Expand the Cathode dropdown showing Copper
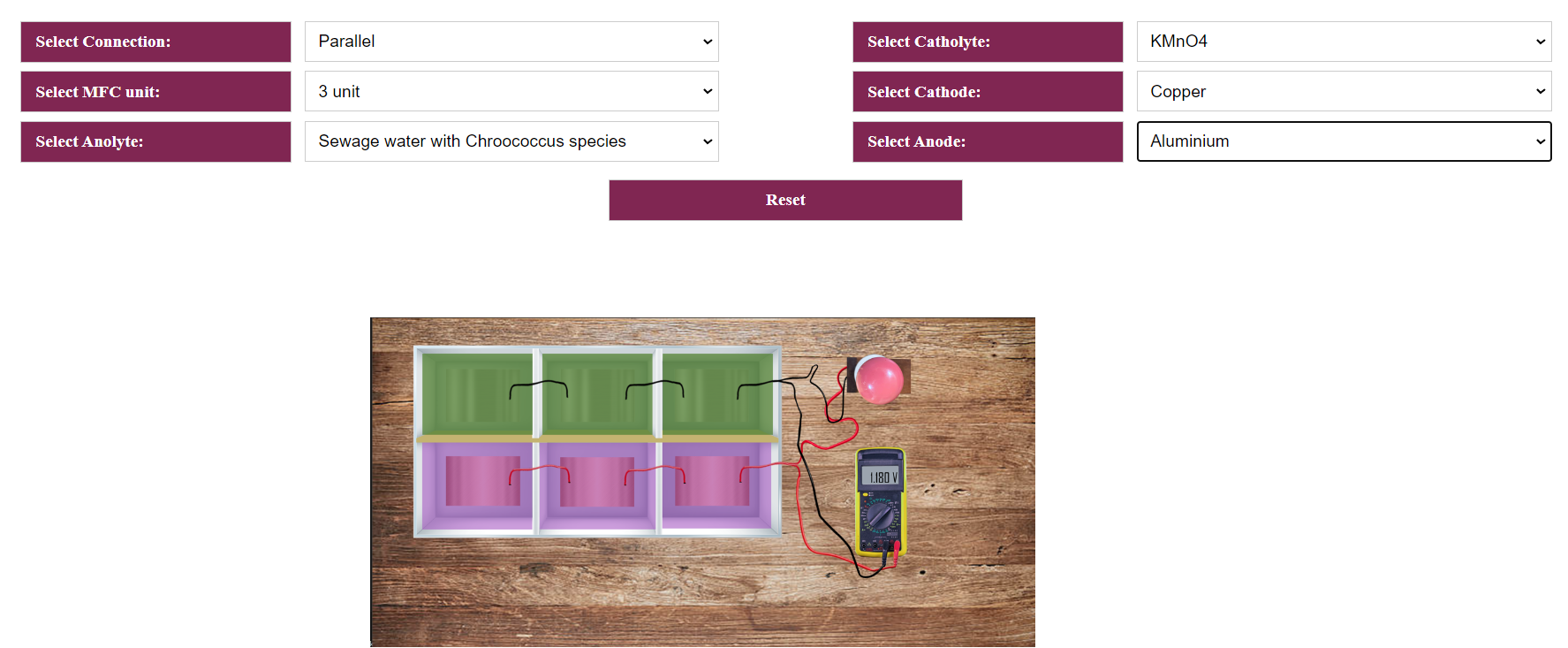 point(1344,91)
